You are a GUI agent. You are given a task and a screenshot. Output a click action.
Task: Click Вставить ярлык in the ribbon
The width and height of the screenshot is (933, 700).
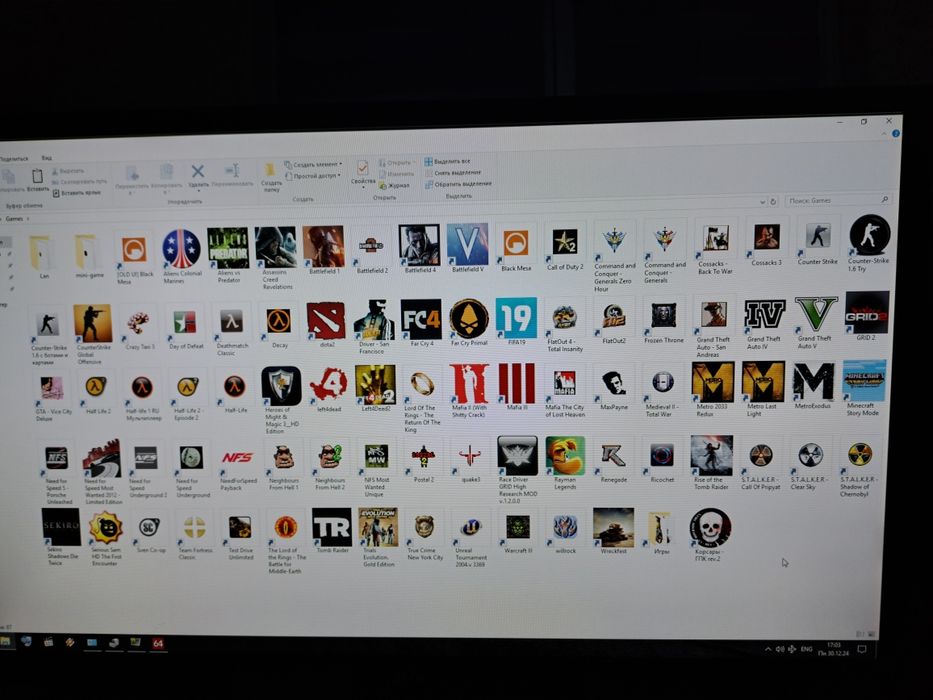[x=77, y=193]
